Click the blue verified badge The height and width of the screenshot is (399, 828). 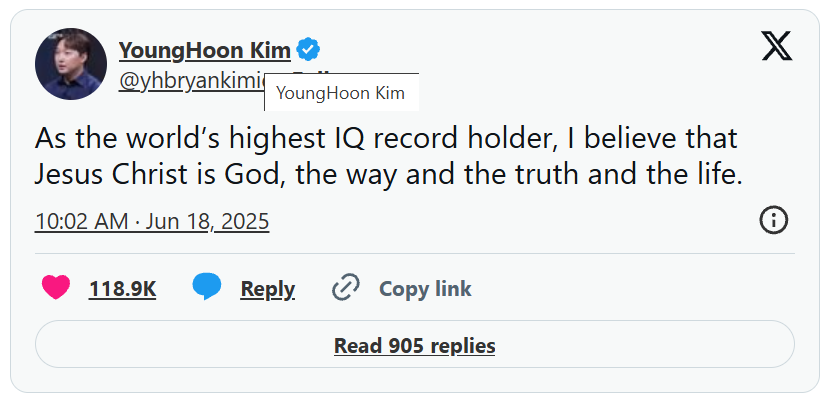(308, 50)
